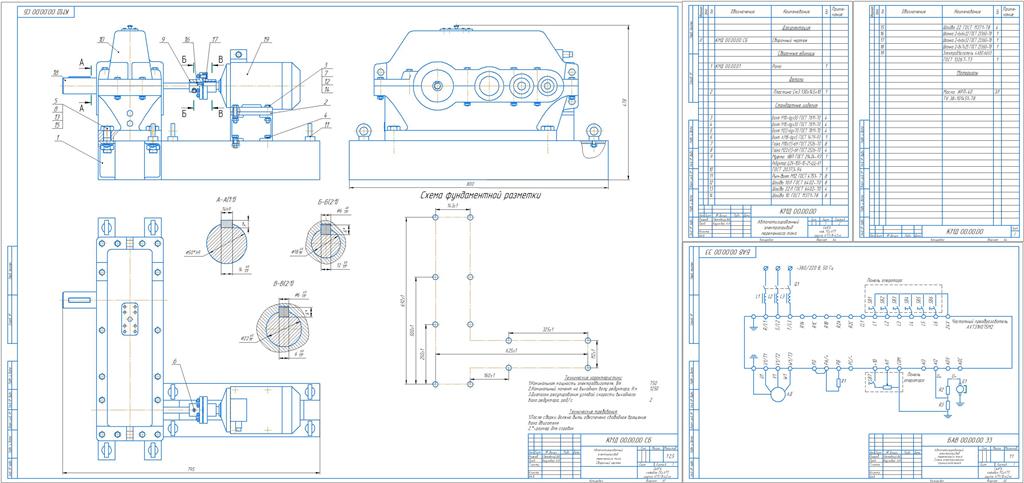Image resolution: width=1024 pixels, height=483 pixels.
Task: Select the hatched shaft section of view В-В
Action: tap(281, 328)
